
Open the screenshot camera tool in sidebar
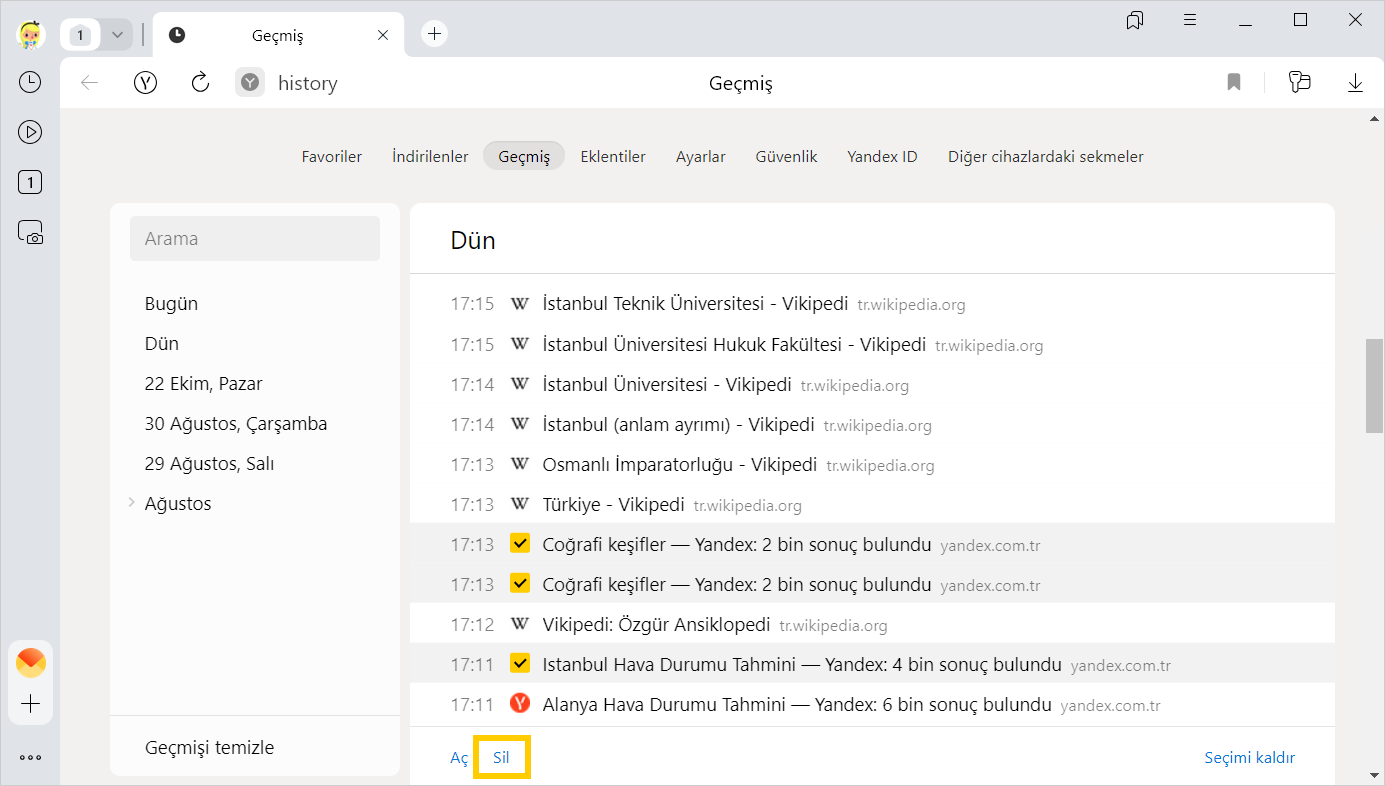[x=30, y=233]
